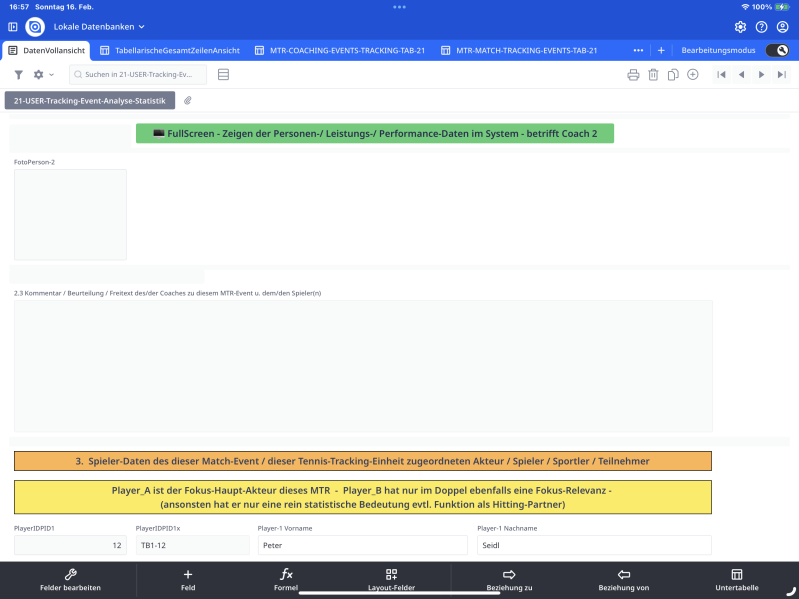The height and width of the screenshot is (599, 799).
Task: Switch to DatenVollansicht tab
Action: point(47,50)
